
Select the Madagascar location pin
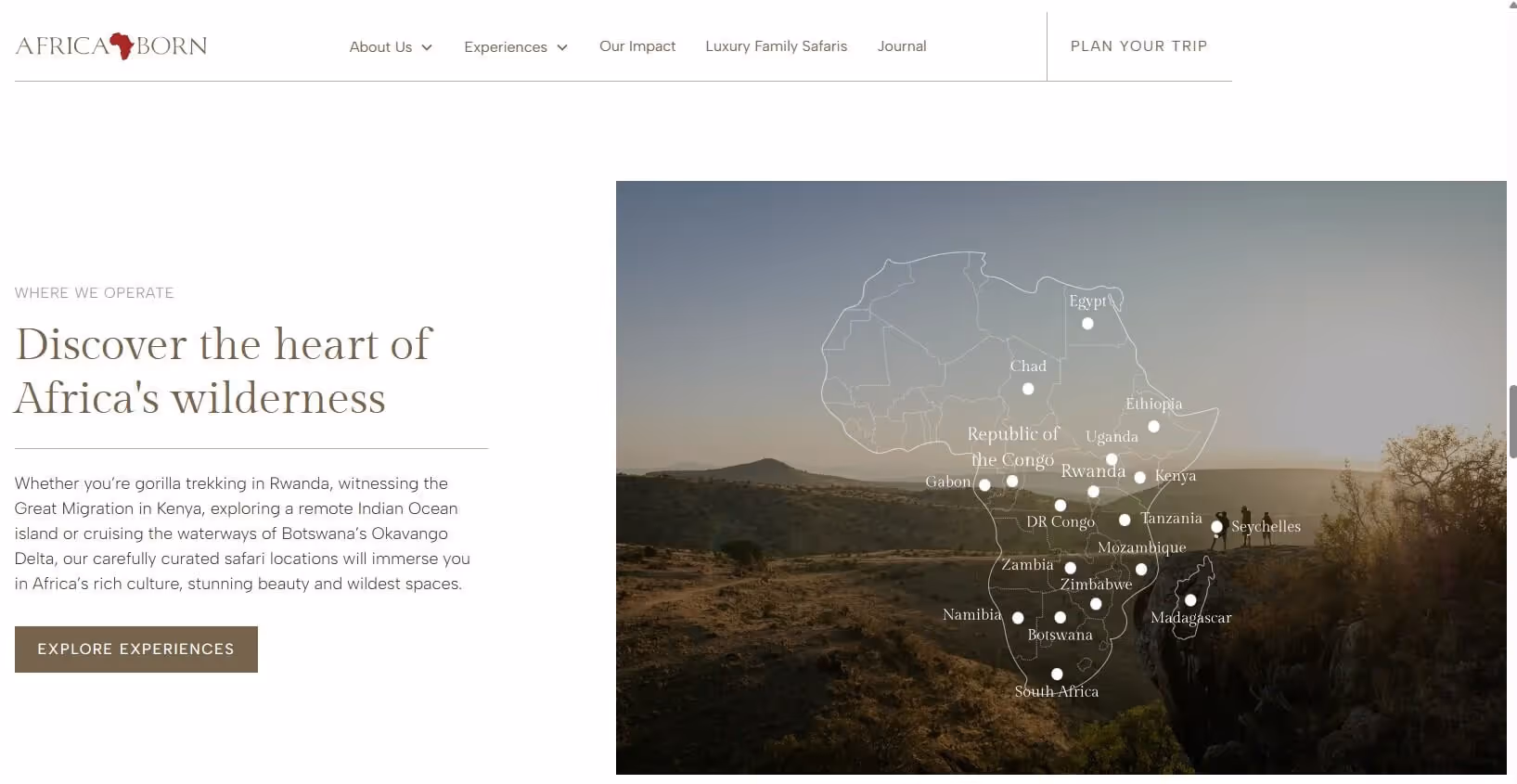(x=1189, y=602)
